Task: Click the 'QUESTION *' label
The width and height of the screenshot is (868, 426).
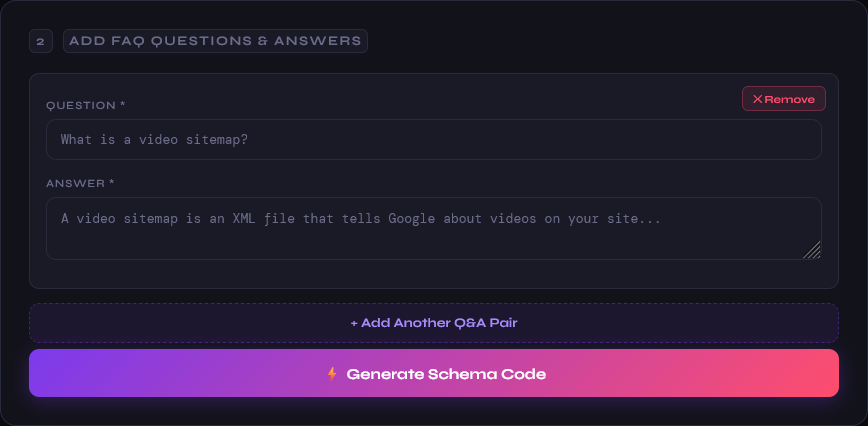Action: pos(86,105)
